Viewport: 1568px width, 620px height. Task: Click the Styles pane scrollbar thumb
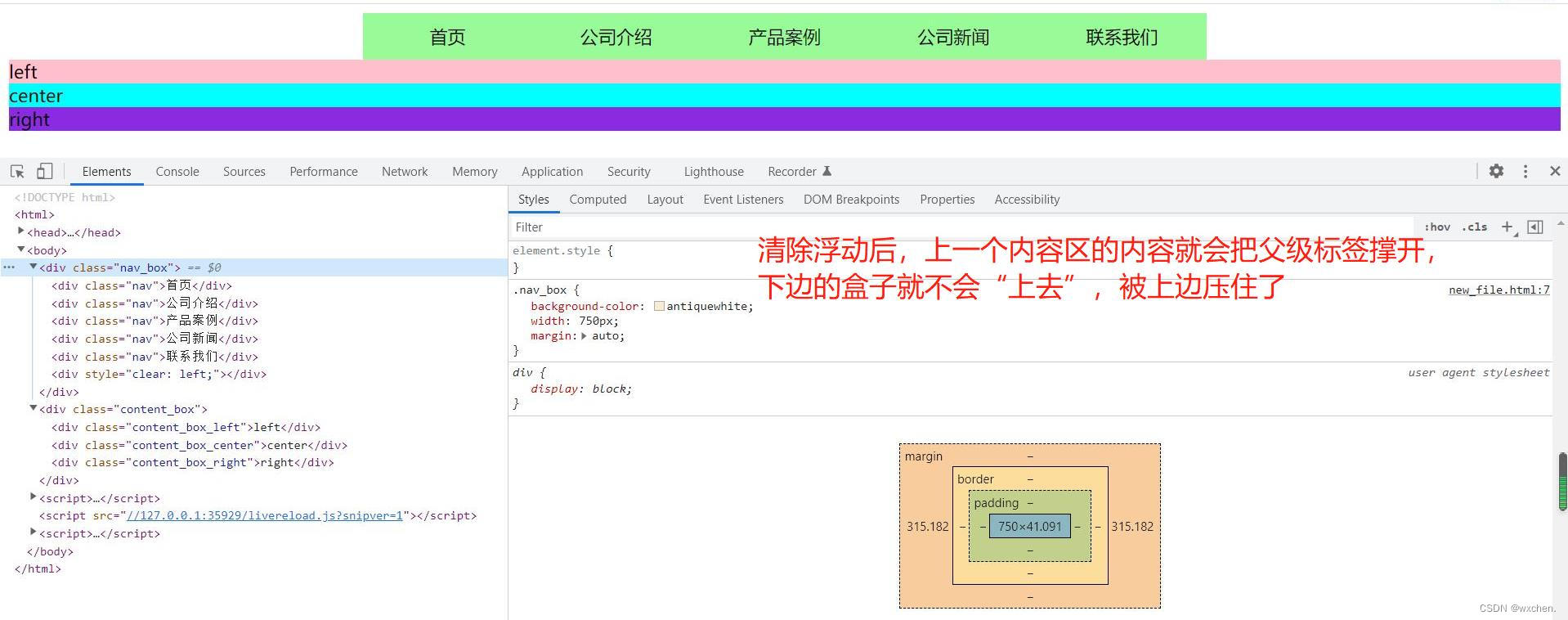(x=1561, y=482)
